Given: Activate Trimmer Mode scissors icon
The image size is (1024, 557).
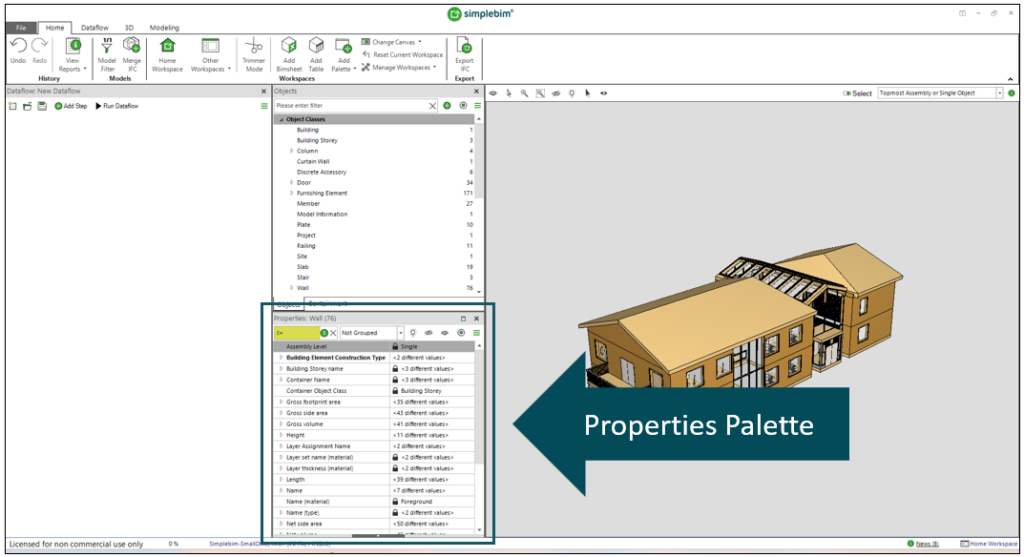Looking at the screenshot, I should tap(253, 46).
